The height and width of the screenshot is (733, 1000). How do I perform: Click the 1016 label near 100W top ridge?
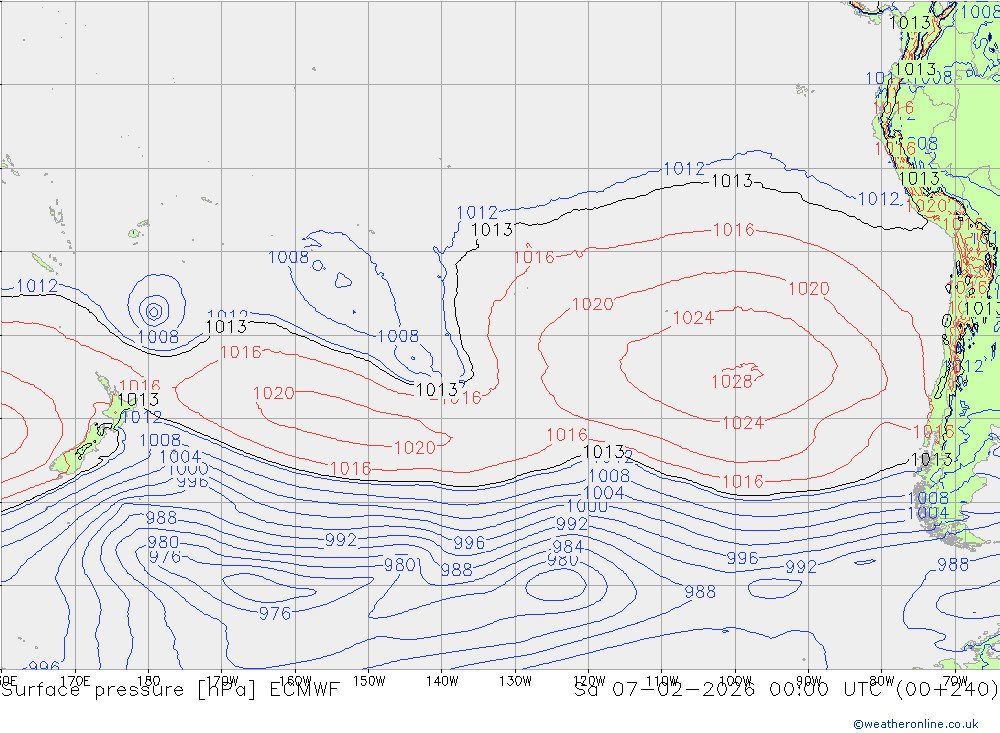pyautogui.click(x=733, y=230)
